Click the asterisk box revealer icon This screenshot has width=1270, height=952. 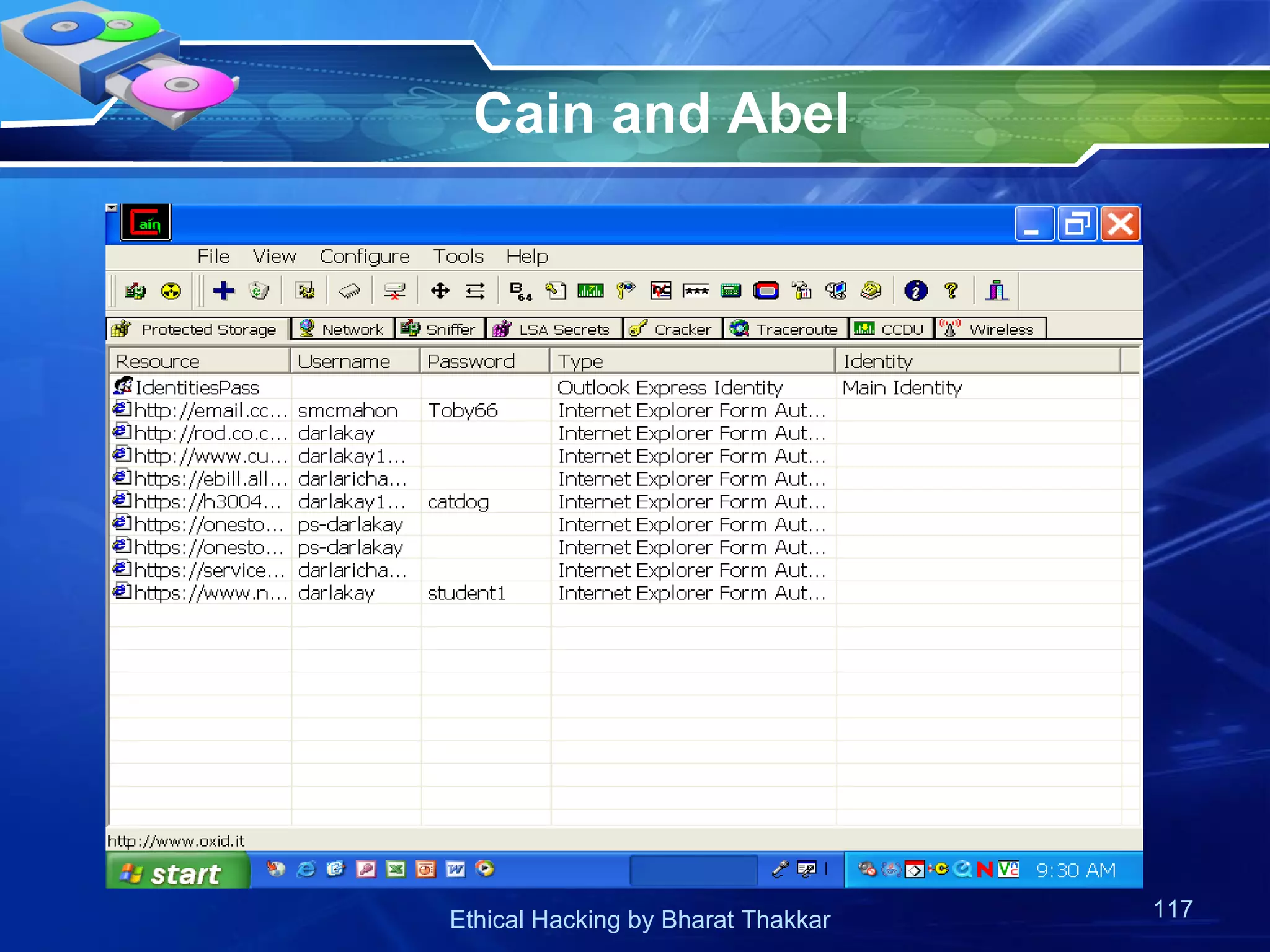click(696, 291)
